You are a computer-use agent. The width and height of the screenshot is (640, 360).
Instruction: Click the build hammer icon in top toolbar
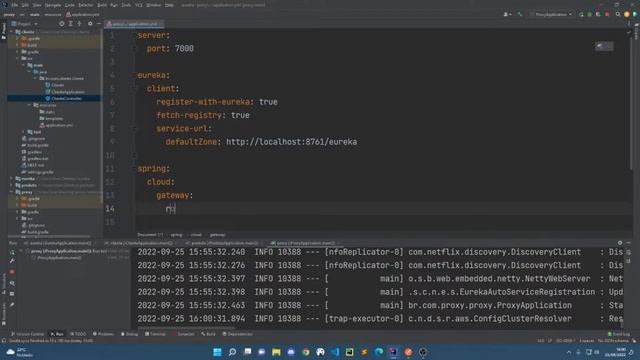point(520,14)
